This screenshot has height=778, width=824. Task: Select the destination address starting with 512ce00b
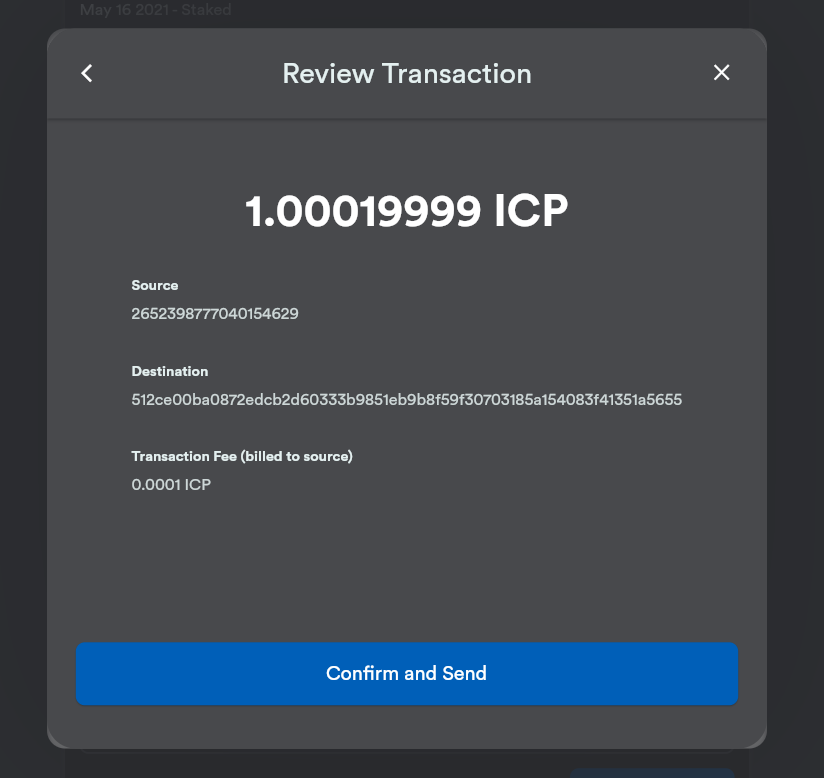click(407, 400)
